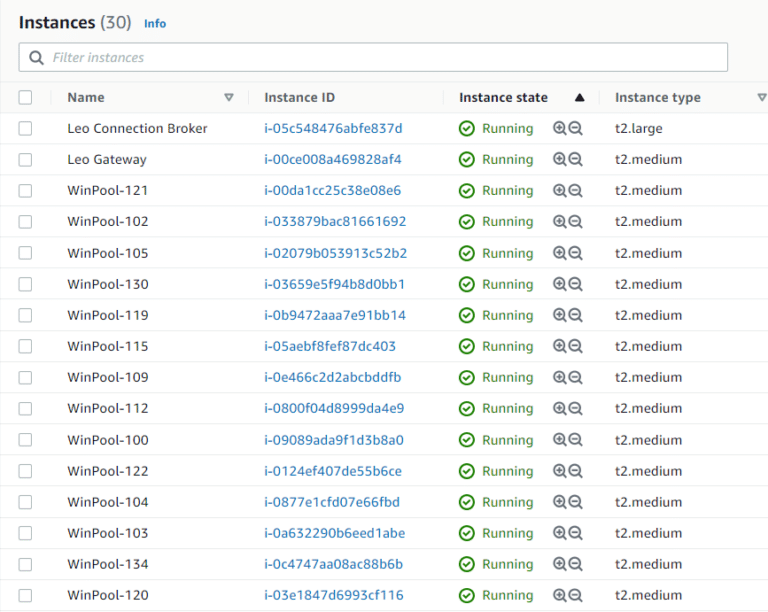The image size is (768, 612).
Task: Select the Leo Connection Broker checkbox
Action: pyautogui.click(x=25, y=128)
